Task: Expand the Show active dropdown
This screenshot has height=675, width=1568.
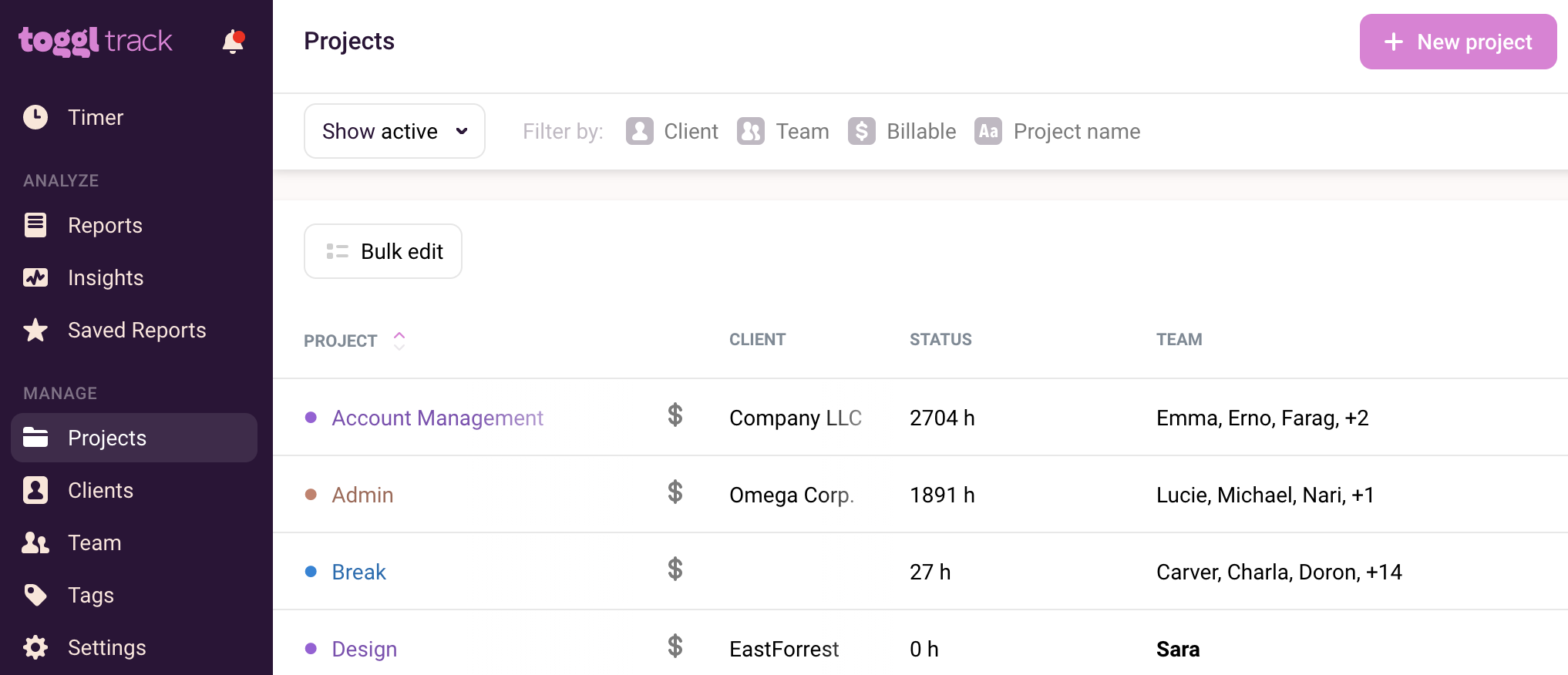Action: coord(394,131)
